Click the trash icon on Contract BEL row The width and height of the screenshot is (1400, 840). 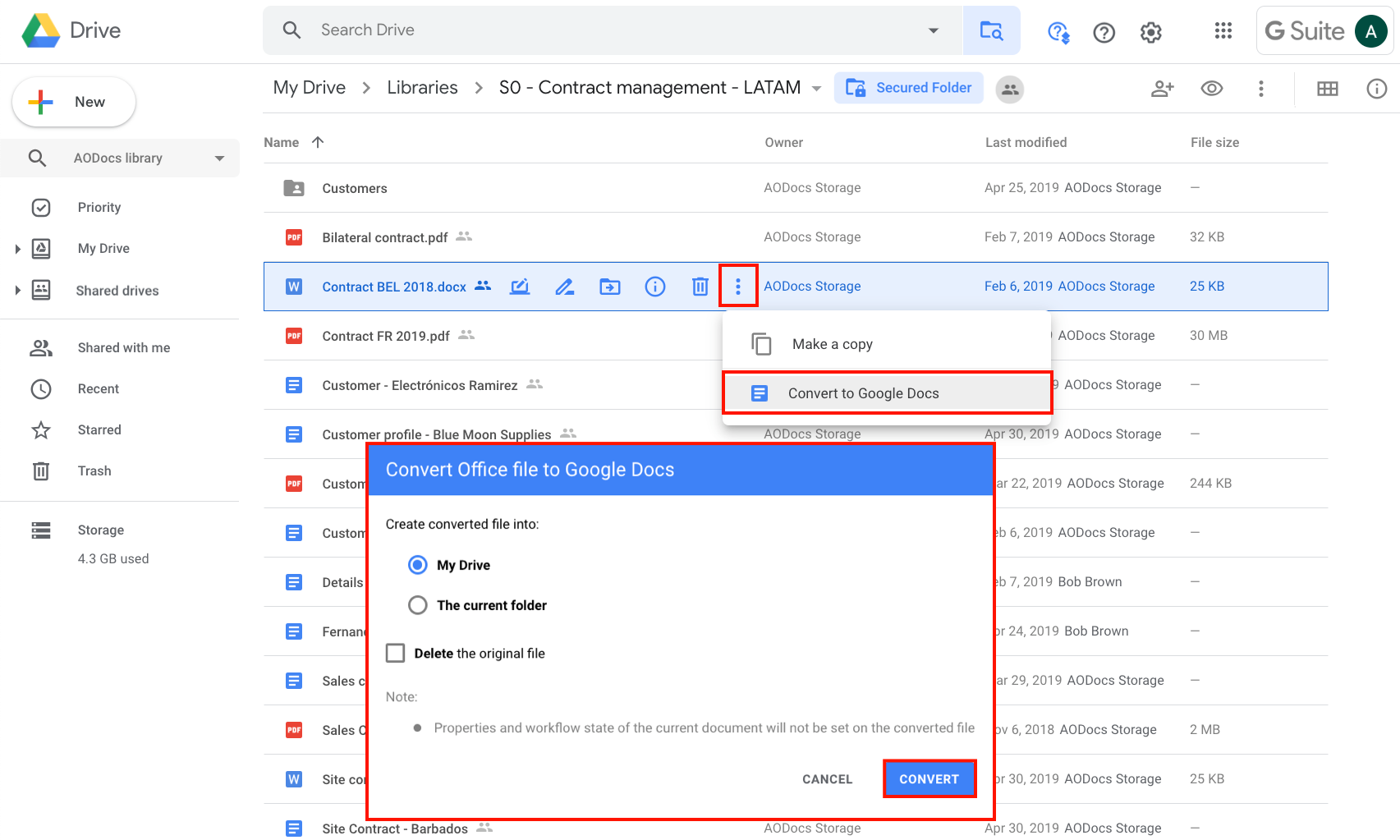pyautogui.click(x=700, y=287)
